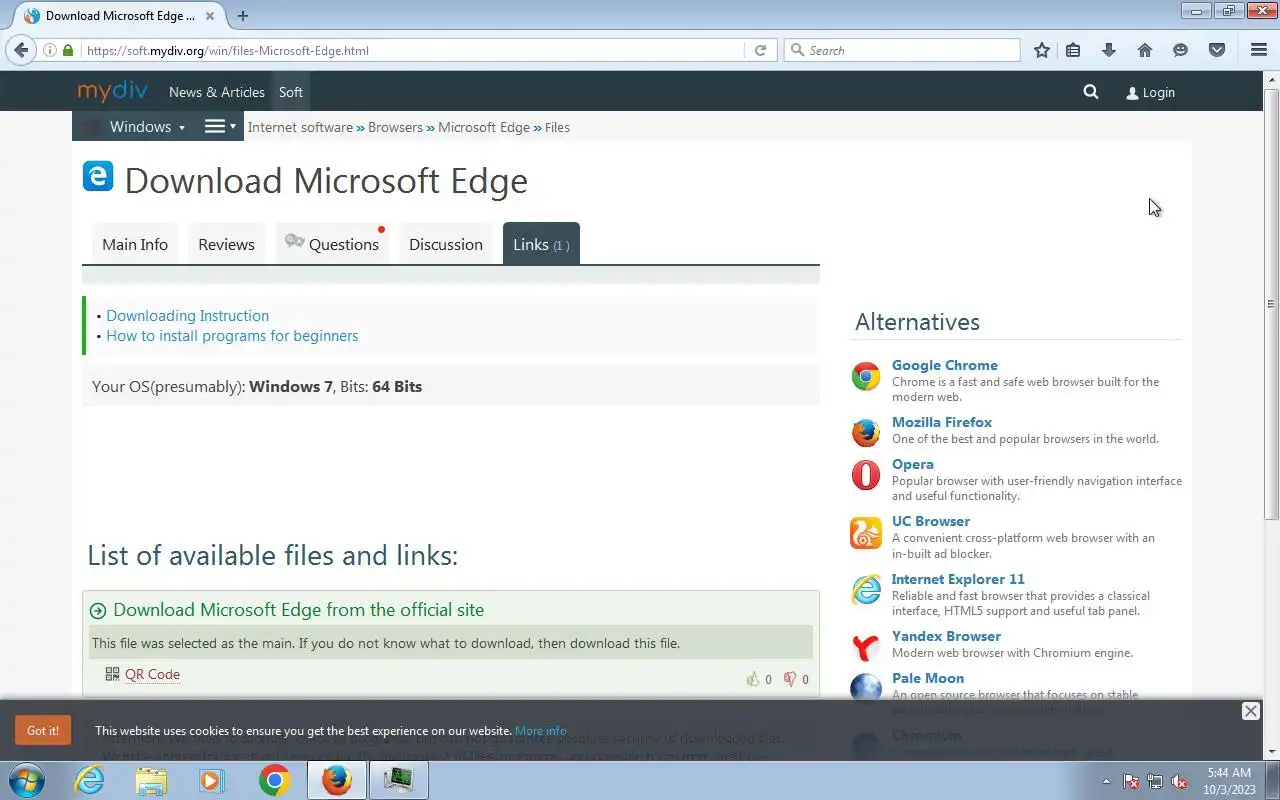The width and height of the screenshot is (1280, 800).
Task: Click the thumbs down vote icon
Action: (x=790, y=679)
